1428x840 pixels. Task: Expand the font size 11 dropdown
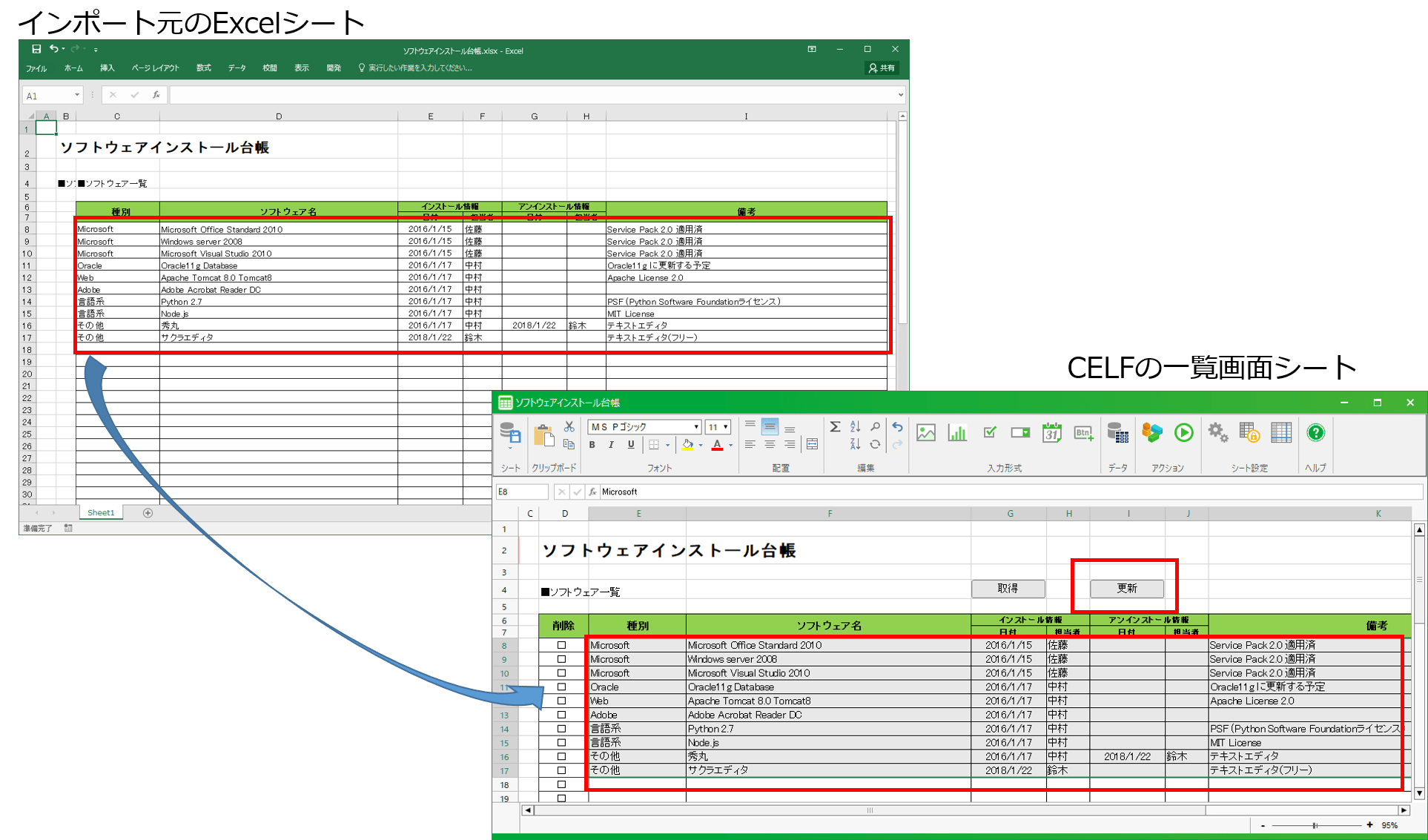pyautogui.click(x=726, y=427)
